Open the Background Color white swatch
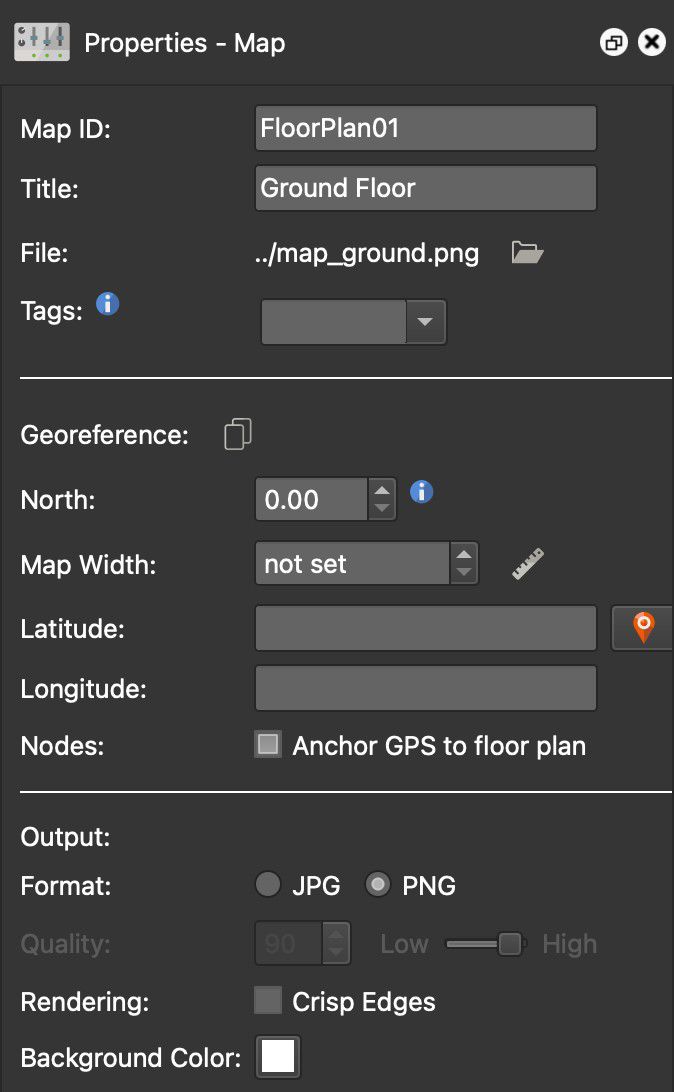674x1092 pixels. (x=278, y=1056)
